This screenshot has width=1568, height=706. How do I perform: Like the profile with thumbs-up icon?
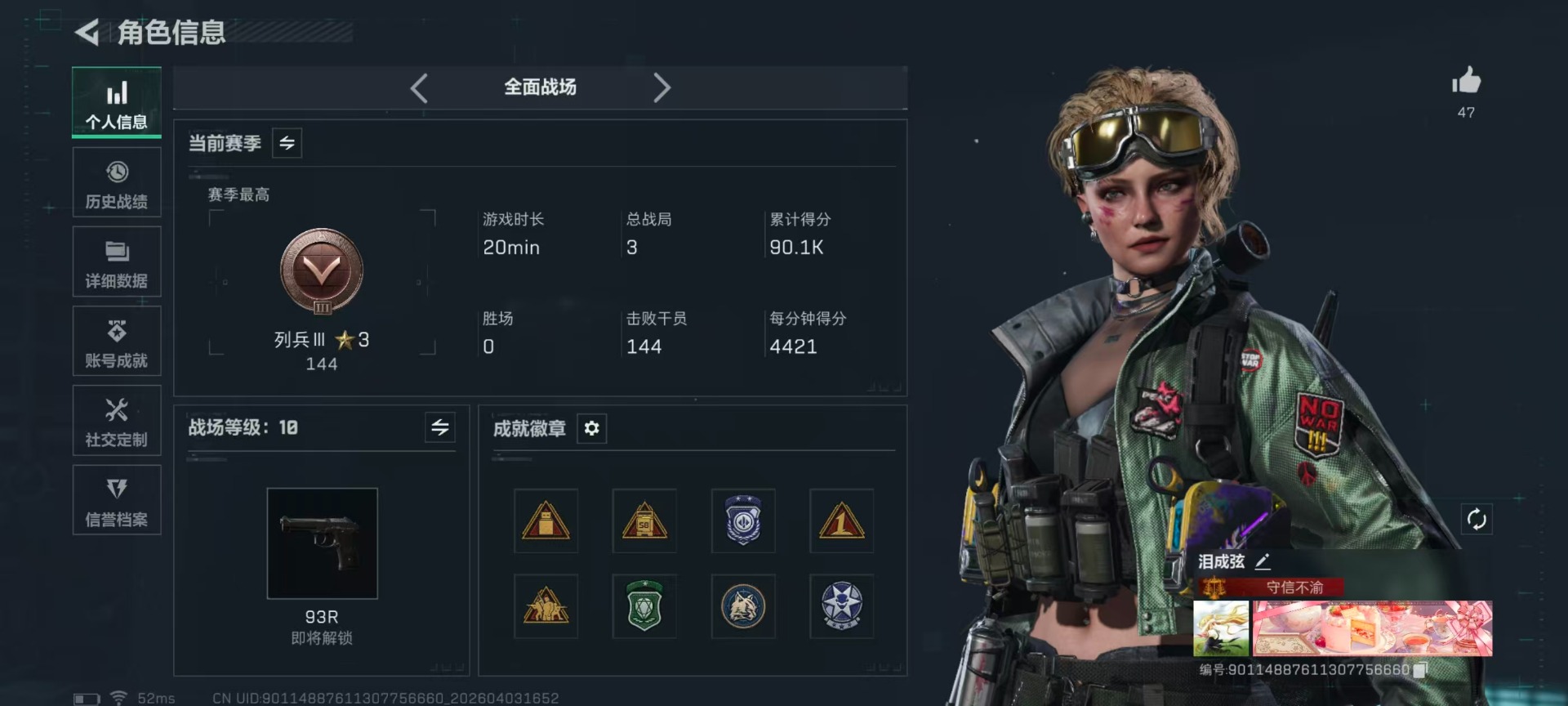(x=1466, y=81)
